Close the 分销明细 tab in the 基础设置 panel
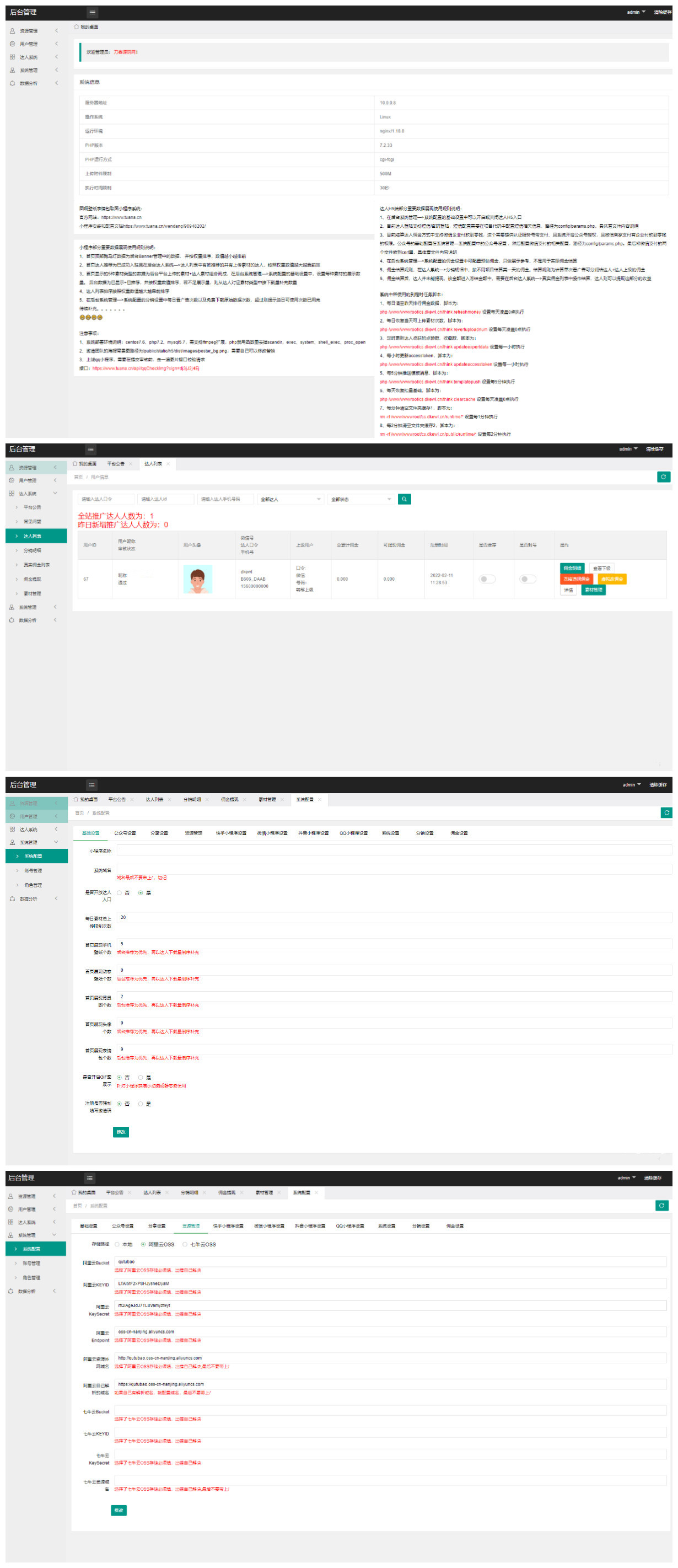Image resolution: width=678 pixels, height=1568 pixels. (207, 799)
